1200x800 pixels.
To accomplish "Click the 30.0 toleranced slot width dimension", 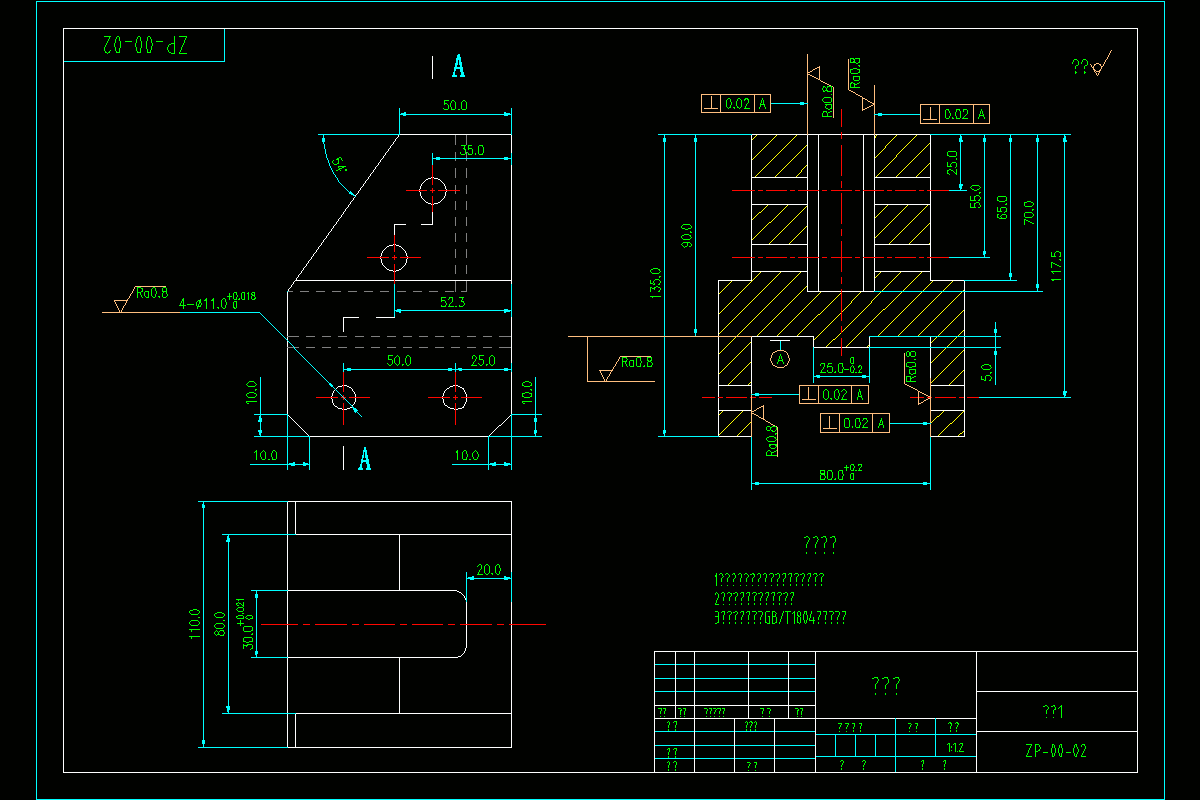I will coord(246,624).
